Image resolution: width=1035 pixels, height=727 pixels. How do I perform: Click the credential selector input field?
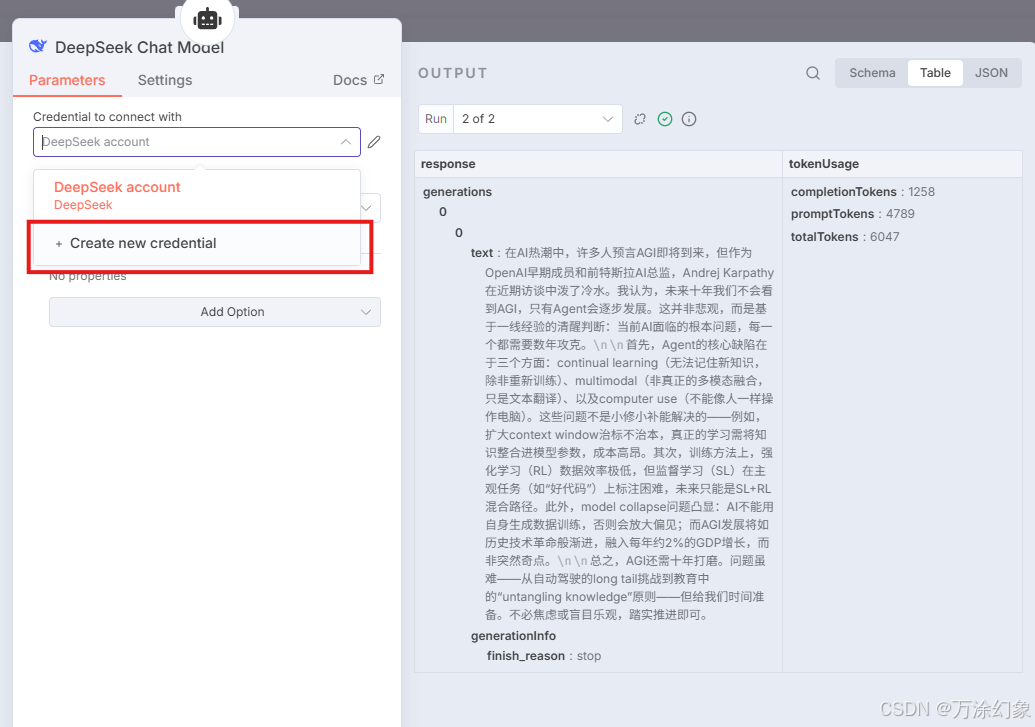pos(197,142)
